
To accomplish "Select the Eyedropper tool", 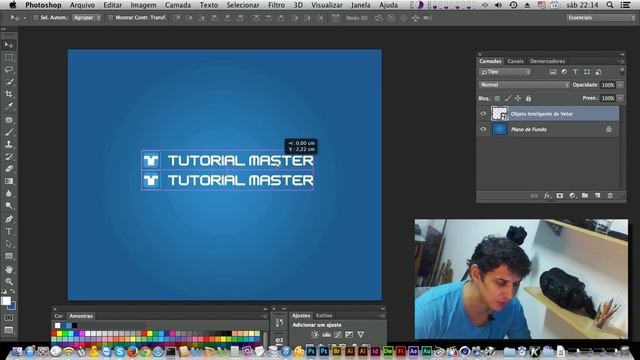I will pos(9,106).
